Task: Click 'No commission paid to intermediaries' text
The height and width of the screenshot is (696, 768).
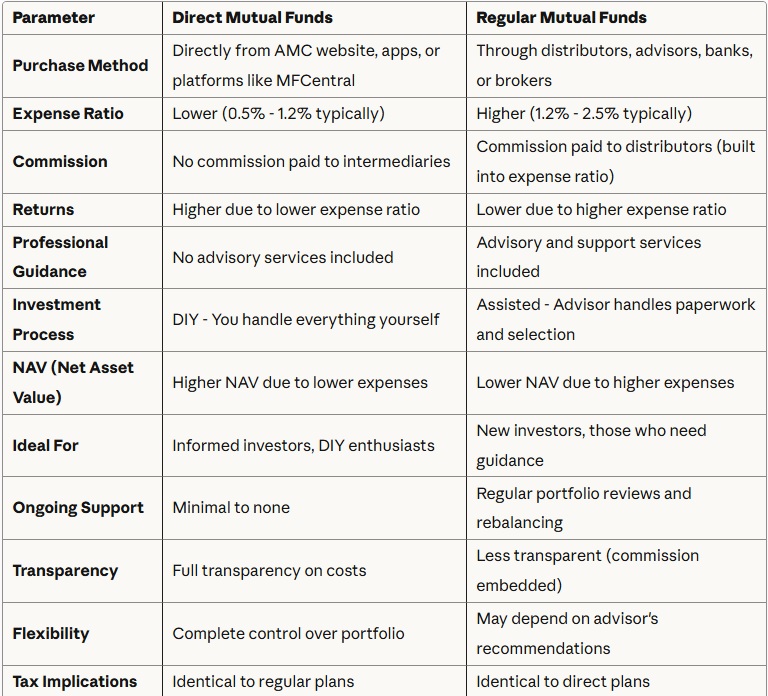Action: (x=311, y=161)
